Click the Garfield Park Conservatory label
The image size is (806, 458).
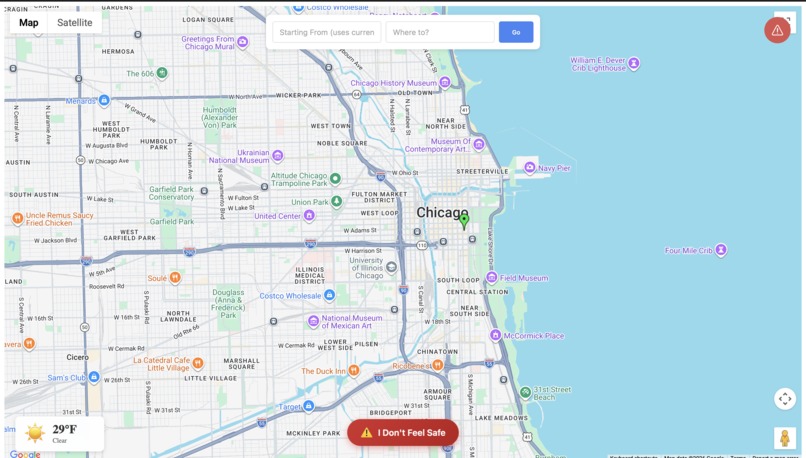click(171, 193)
